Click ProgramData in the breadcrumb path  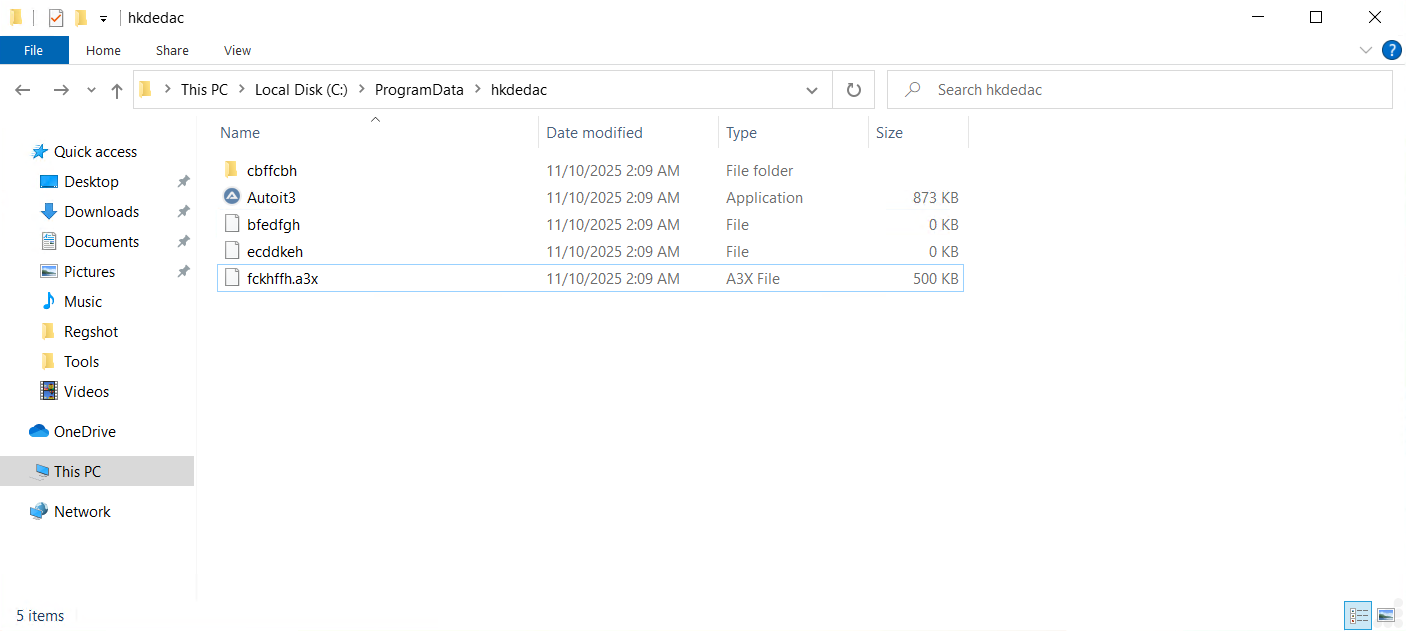point(419,90)
